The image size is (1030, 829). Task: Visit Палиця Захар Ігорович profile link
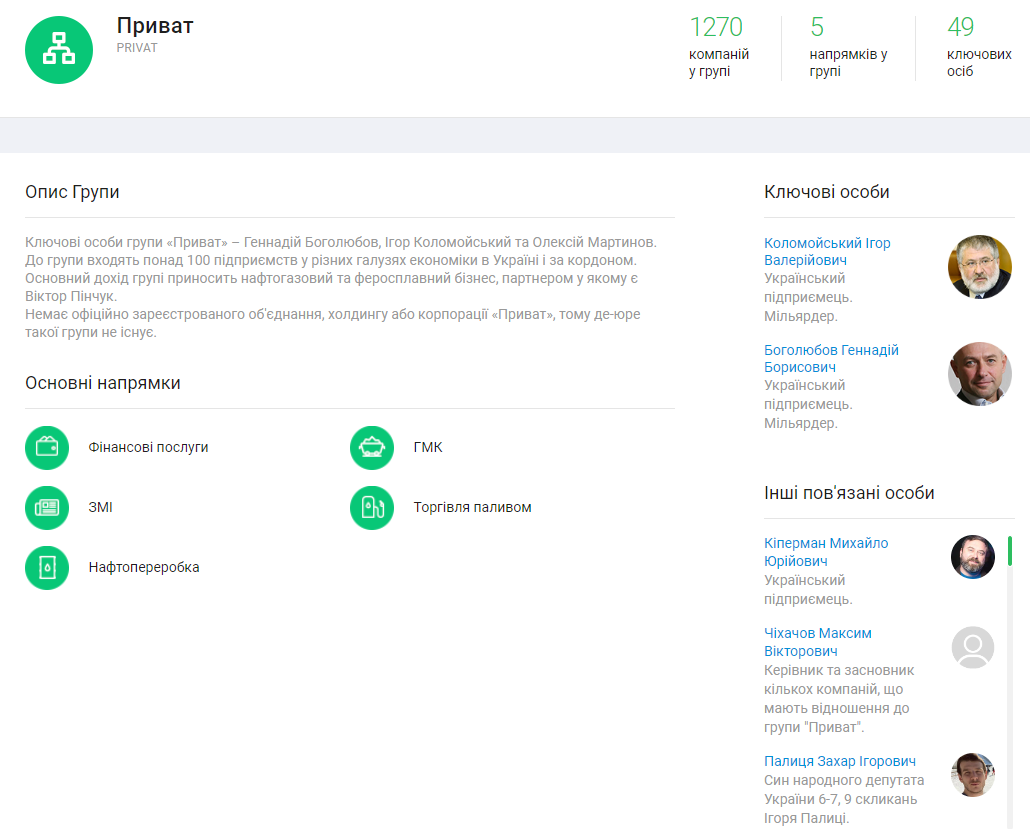tap(839, 761)
